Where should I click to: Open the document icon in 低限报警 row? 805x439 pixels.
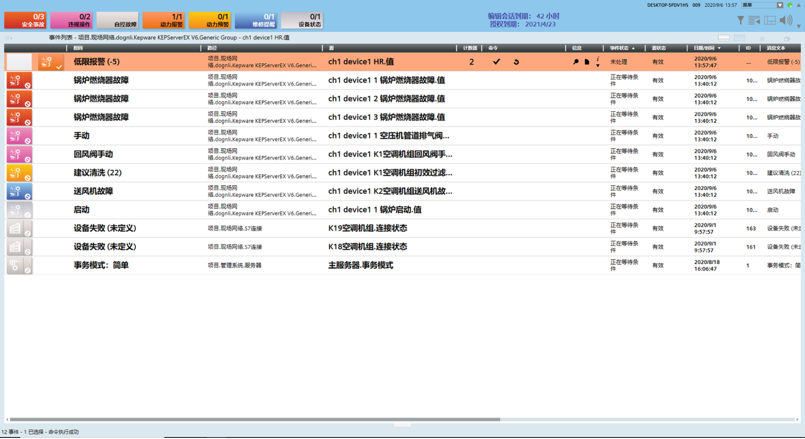coord(587,62)
